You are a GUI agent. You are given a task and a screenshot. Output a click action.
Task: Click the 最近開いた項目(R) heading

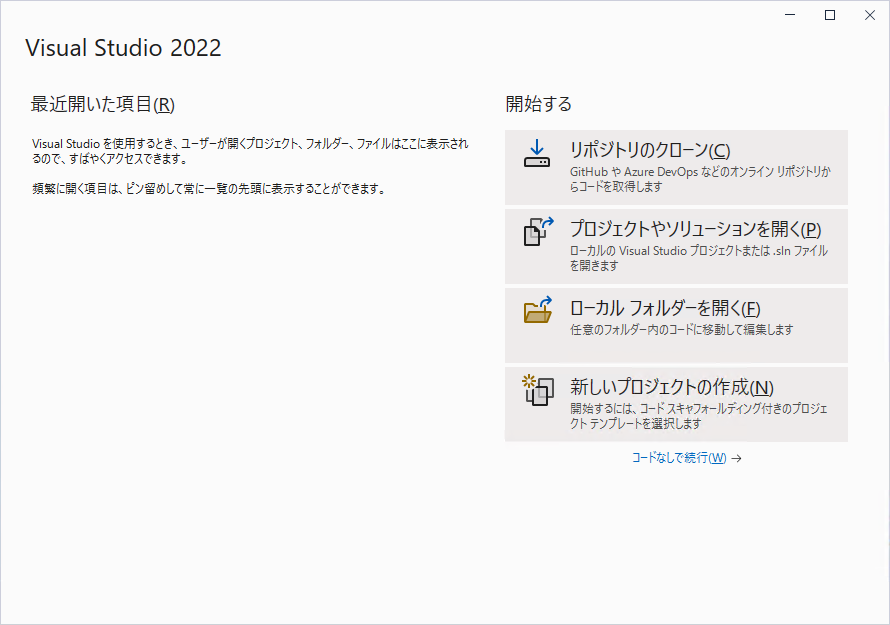tap(102, 104)
